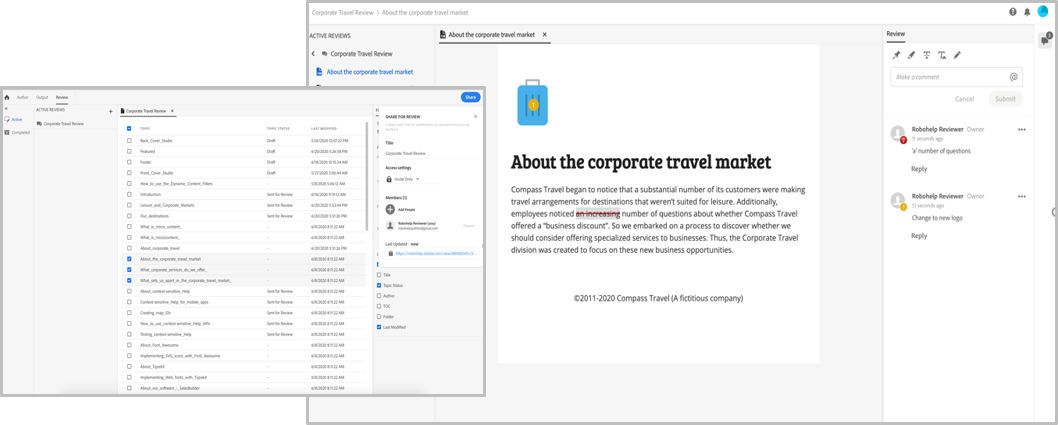Click the Last Modified column header
The image size is (1058, 425).
coord(323,128)
